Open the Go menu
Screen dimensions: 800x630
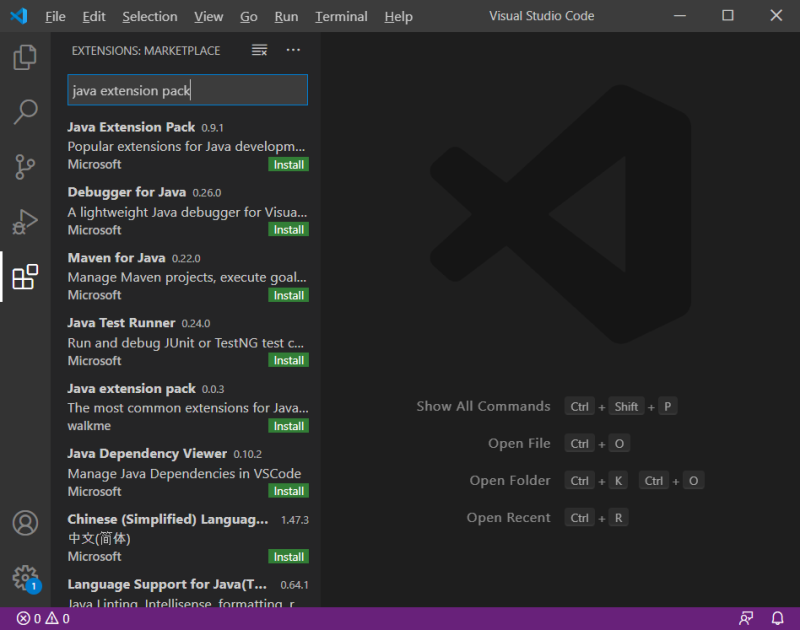[x=248, y=16]
